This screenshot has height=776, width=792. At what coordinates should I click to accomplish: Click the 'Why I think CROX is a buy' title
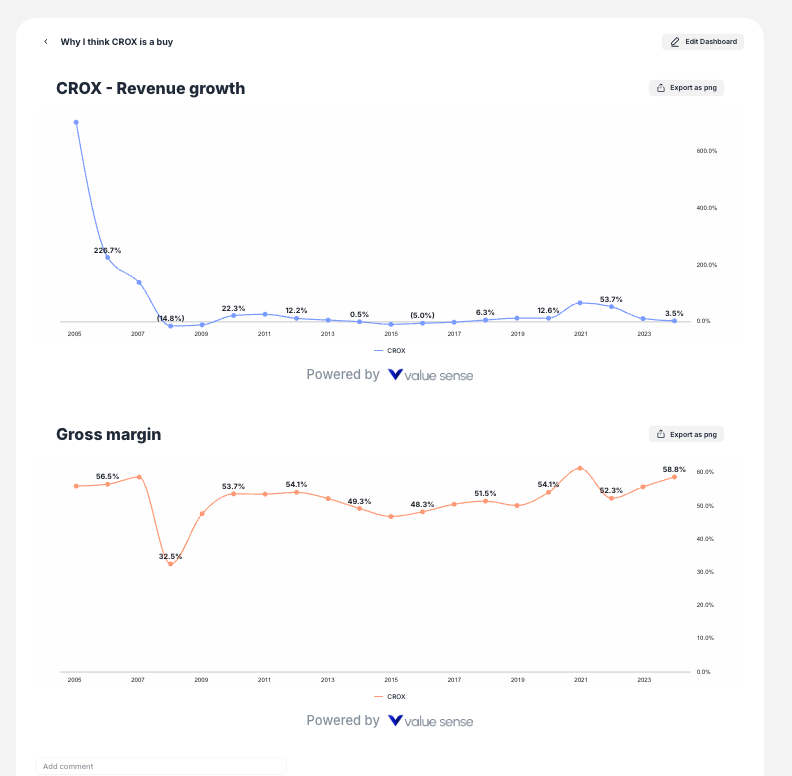(117, 42)
